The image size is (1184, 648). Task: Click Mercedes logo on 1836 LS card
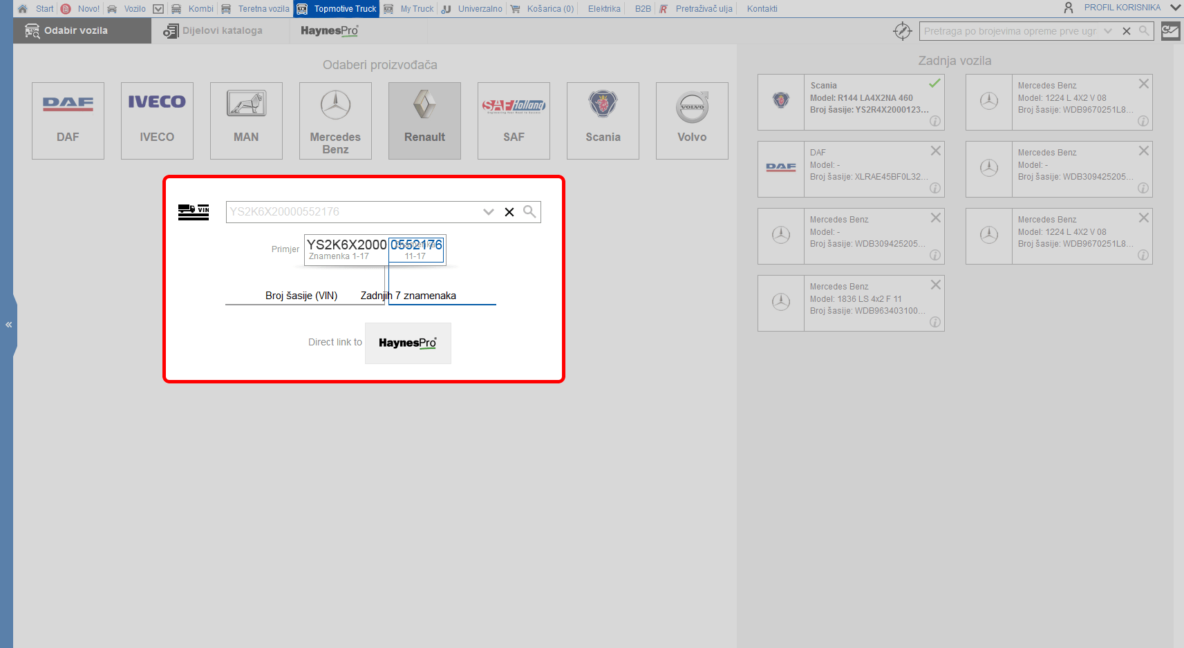pyautogui.click(x=781, y=301)
